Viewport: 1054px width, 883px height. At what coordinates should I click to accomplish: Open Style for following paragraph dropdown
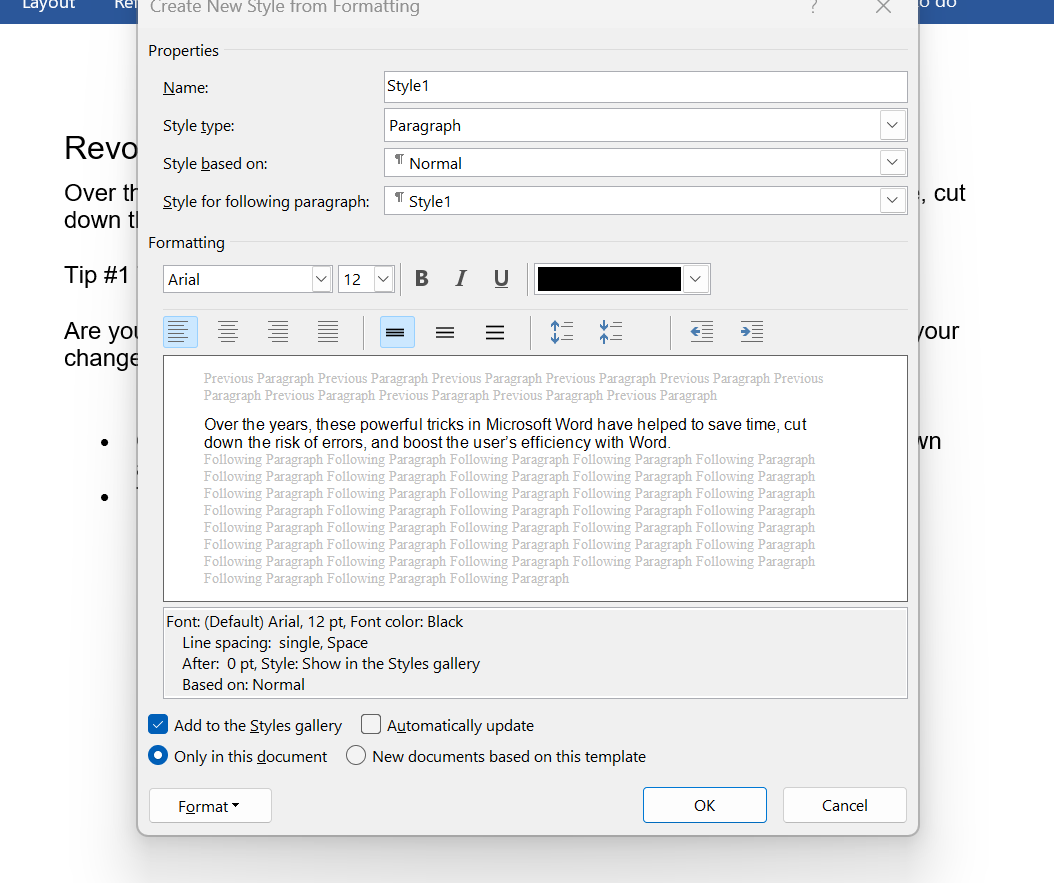click(x=892, y=200)
